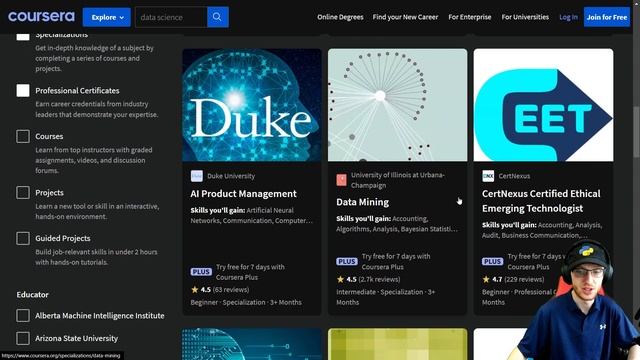Click the Duke University small logo icon
The height and width of the screenshot is (360, 640).
[x=197, y=176]
